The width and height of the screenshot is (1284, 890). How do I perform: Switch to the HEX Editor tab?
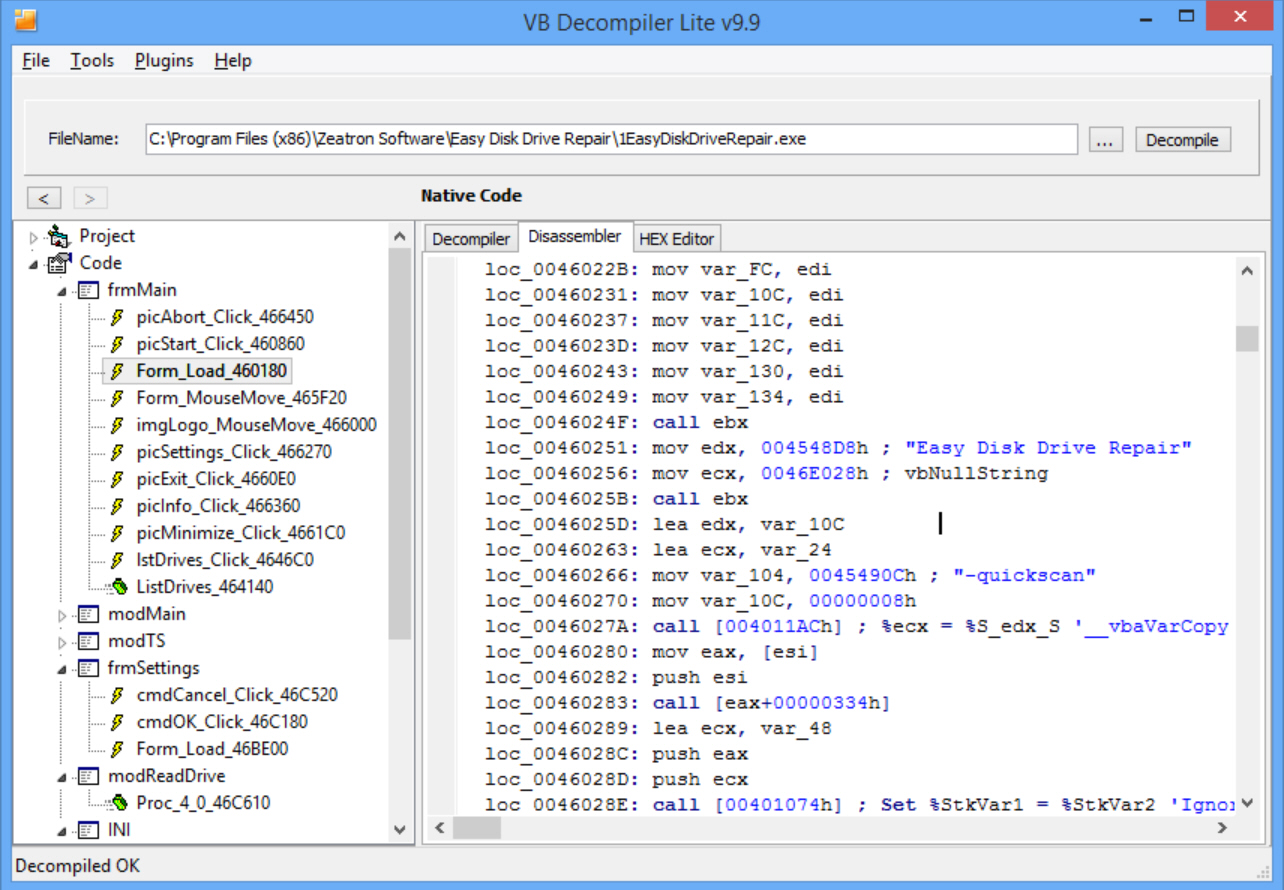676,239
